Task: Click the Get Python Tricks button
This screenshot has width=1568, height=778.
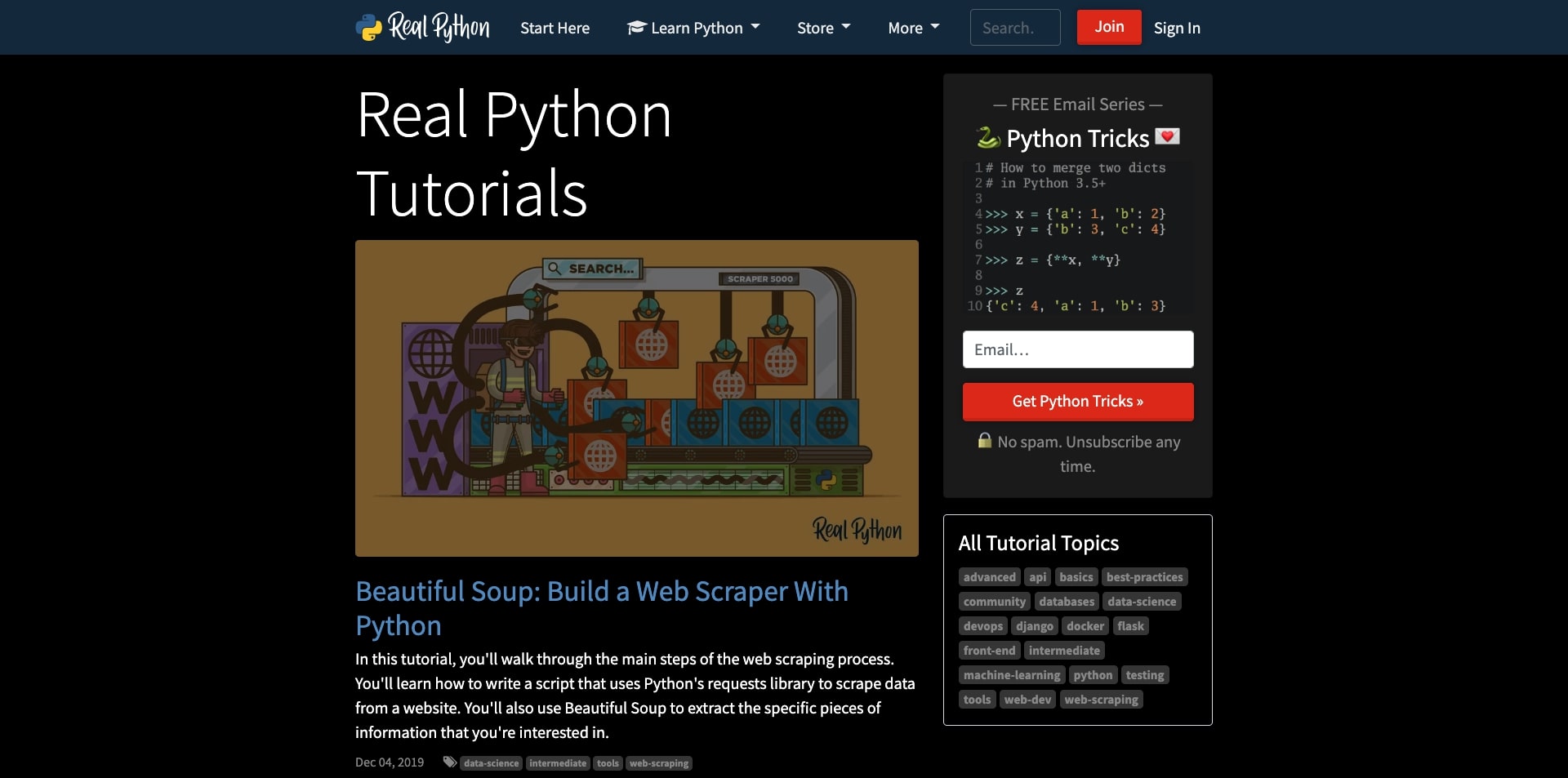Action: (x=1077, y=401)
